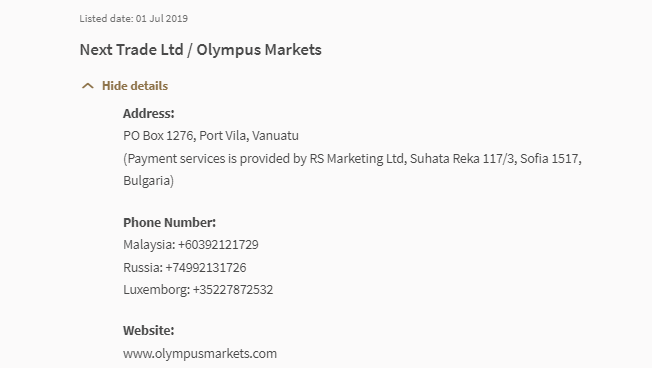This screenshot has width=652, height=368.
Task: Click the Russia phone number +74992131726
Action: (206, 267)
